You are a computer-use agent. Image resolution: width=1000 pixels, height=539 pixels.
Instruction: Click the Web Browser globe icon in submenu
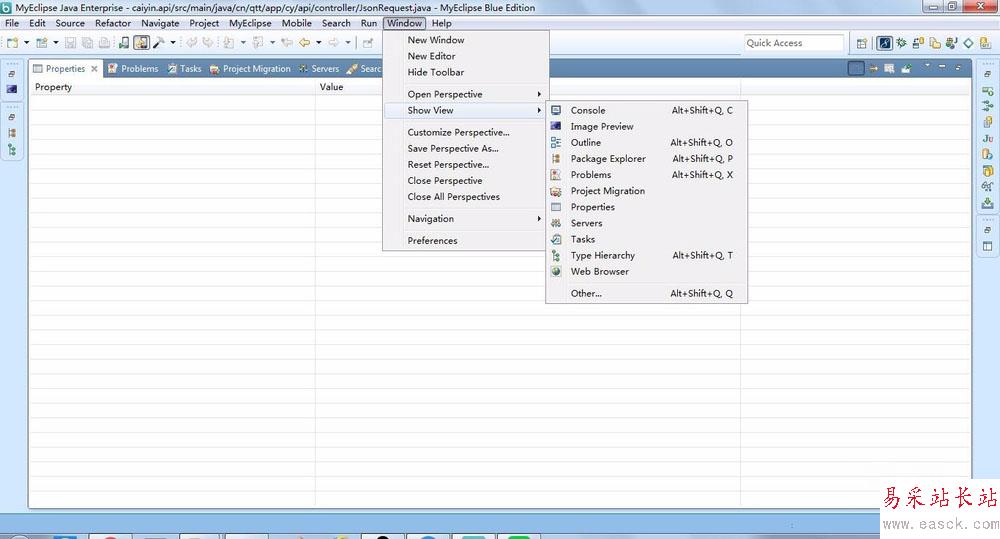click(x=556, y=271)
